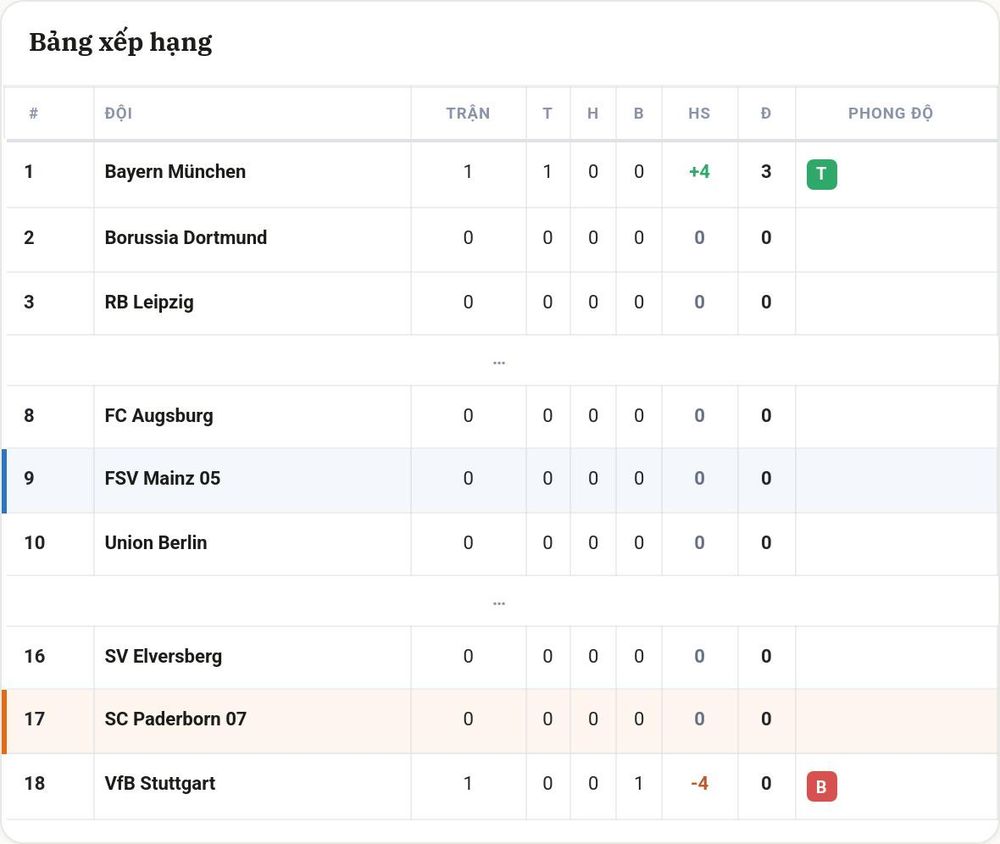Viewport: 1000px width, 844px height.
Task: Click the +4 goal difference for Bayern
Action: pyautogui.click(x=699, y=172)
